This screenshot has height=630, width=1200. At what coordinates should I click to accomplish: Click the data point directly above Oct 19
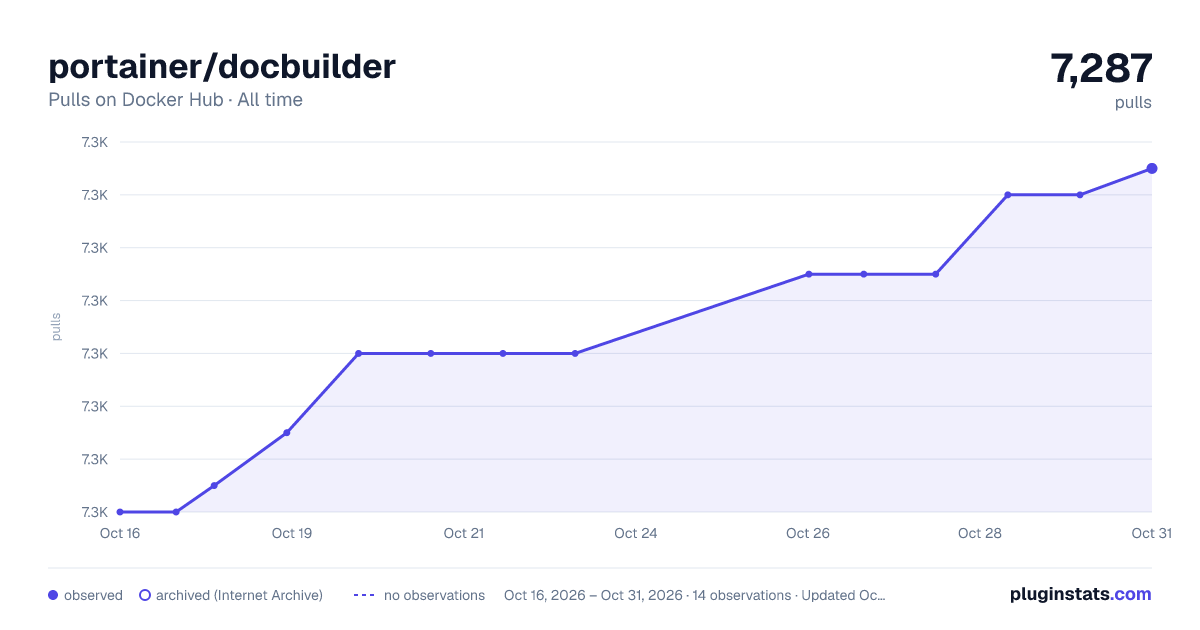pos(287,433)
